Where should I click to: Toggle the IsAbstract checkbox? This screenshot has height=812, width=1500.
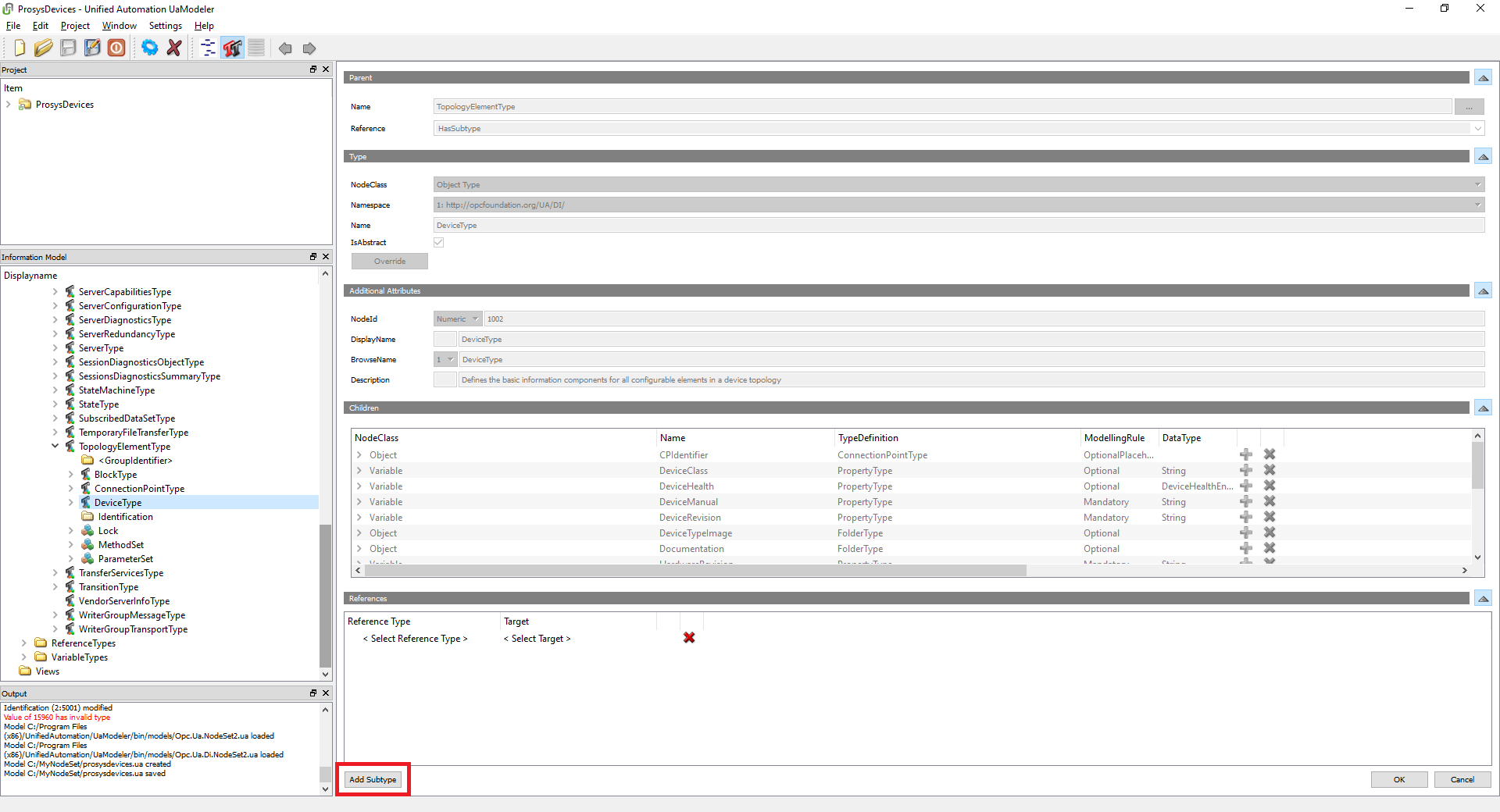pyautogui.click(x=439, y=243)
